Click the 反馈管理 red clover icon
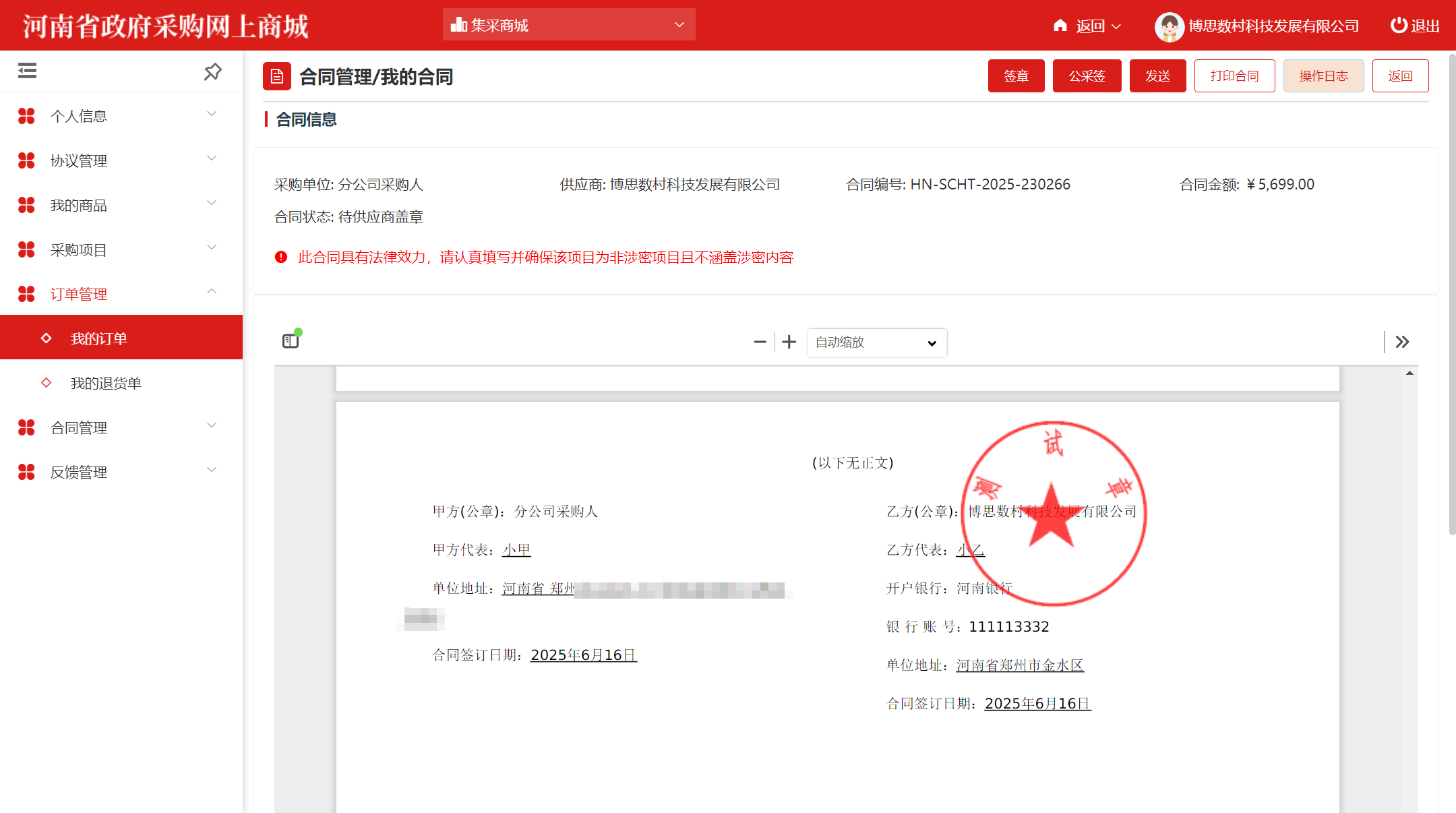The width and height of the screenshot is (1456, 813). pos(26,472)
